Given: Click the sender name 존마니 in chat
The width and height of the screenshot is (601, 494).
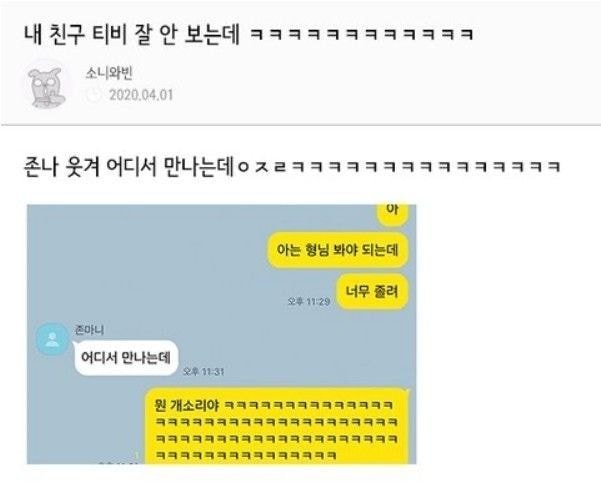Looking at the screenshot, I should click(89, 330).
